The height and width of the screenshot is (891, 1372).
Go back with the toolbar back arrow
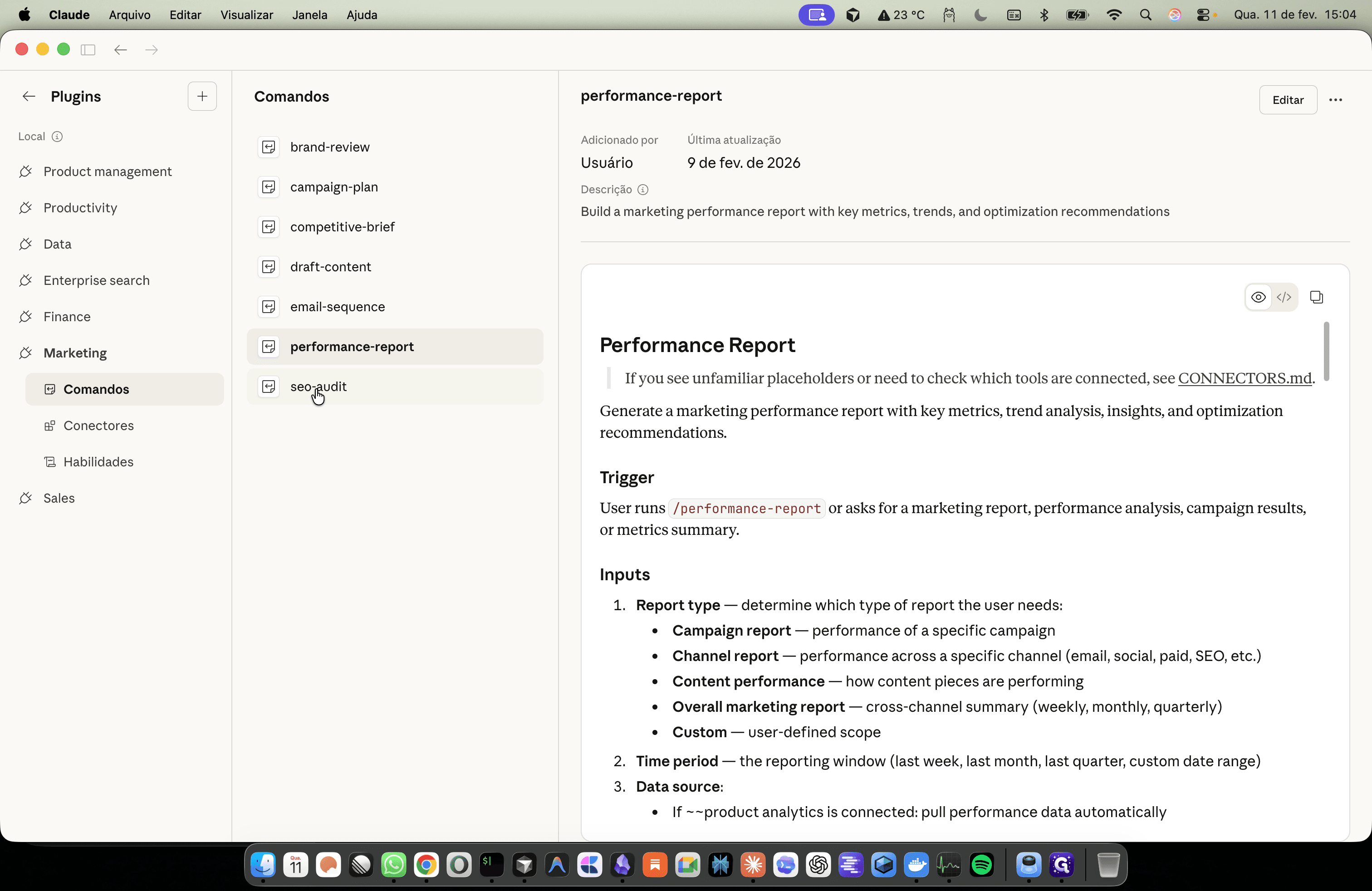coord(121,49)
